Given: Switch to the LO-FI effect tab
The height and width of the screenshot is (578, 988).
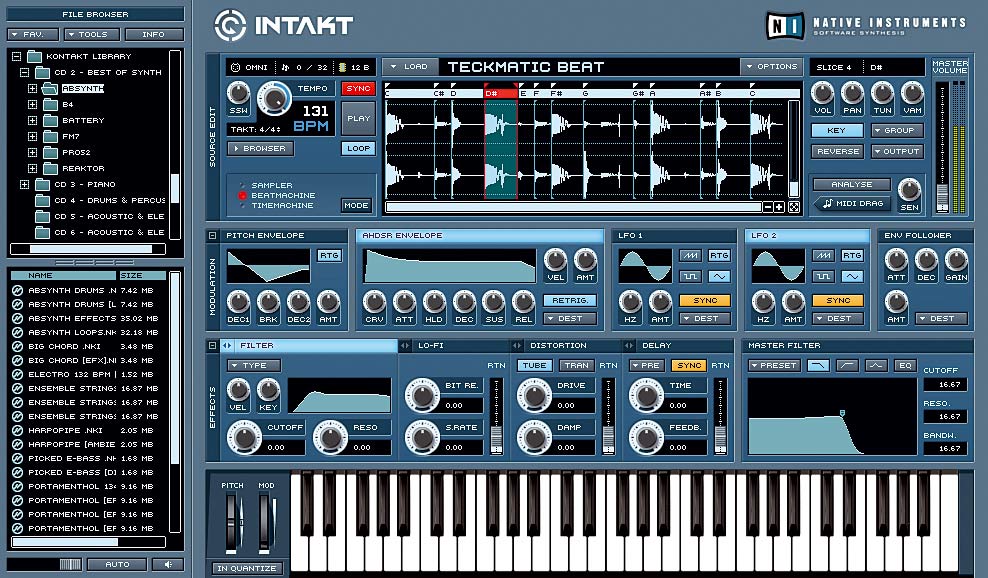Looking at the screenshot, I should click(x=454, y=345).
